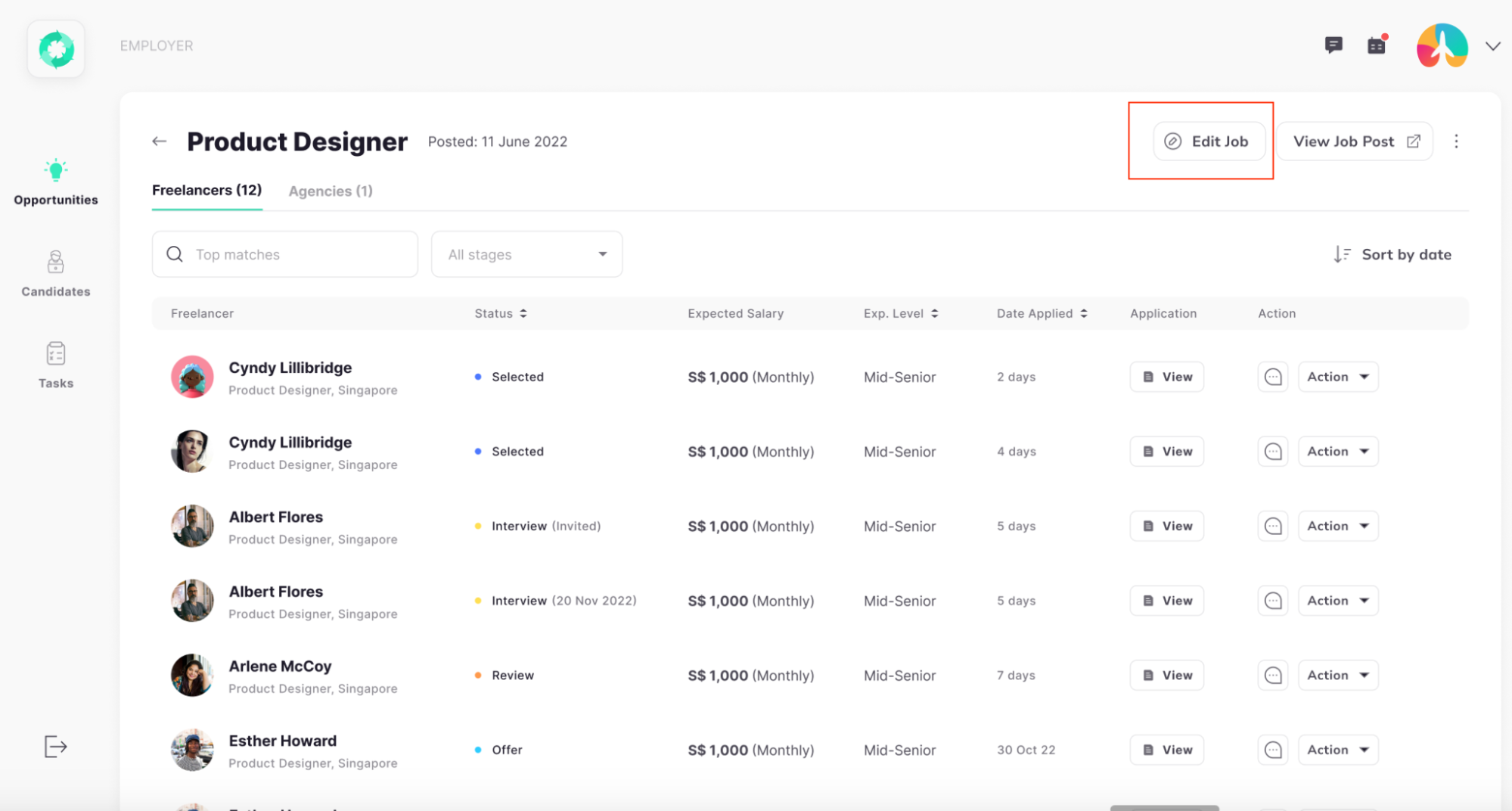Message Arlene McCoy via chat bubble icon
The width and height of the screenshot is (1512, 811).
pos(1273,675)
